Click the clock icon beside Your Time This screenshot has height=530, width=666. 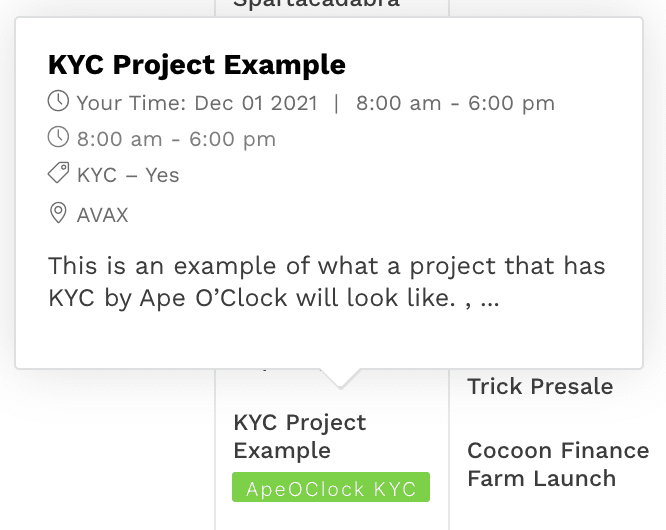58,101
